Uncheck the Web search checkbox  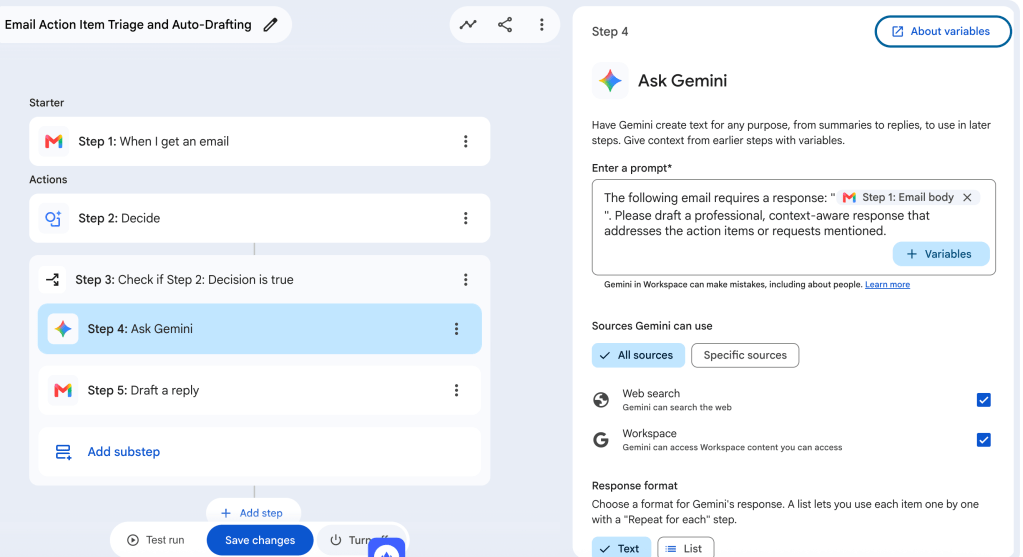click(984, 400)
